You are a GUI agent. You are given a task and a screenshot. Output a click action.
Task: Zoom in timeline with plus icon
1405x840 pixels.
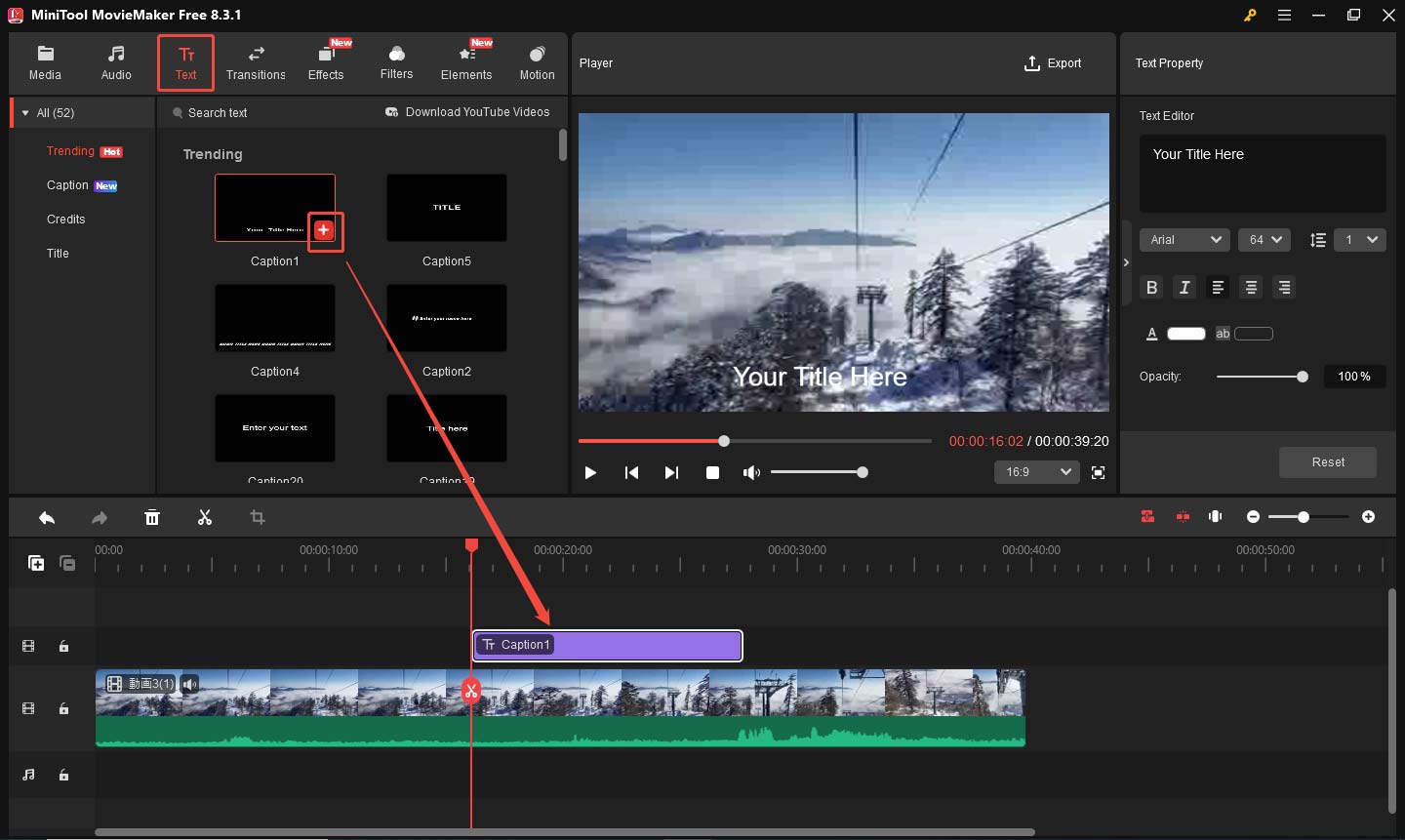point(1368,516)
